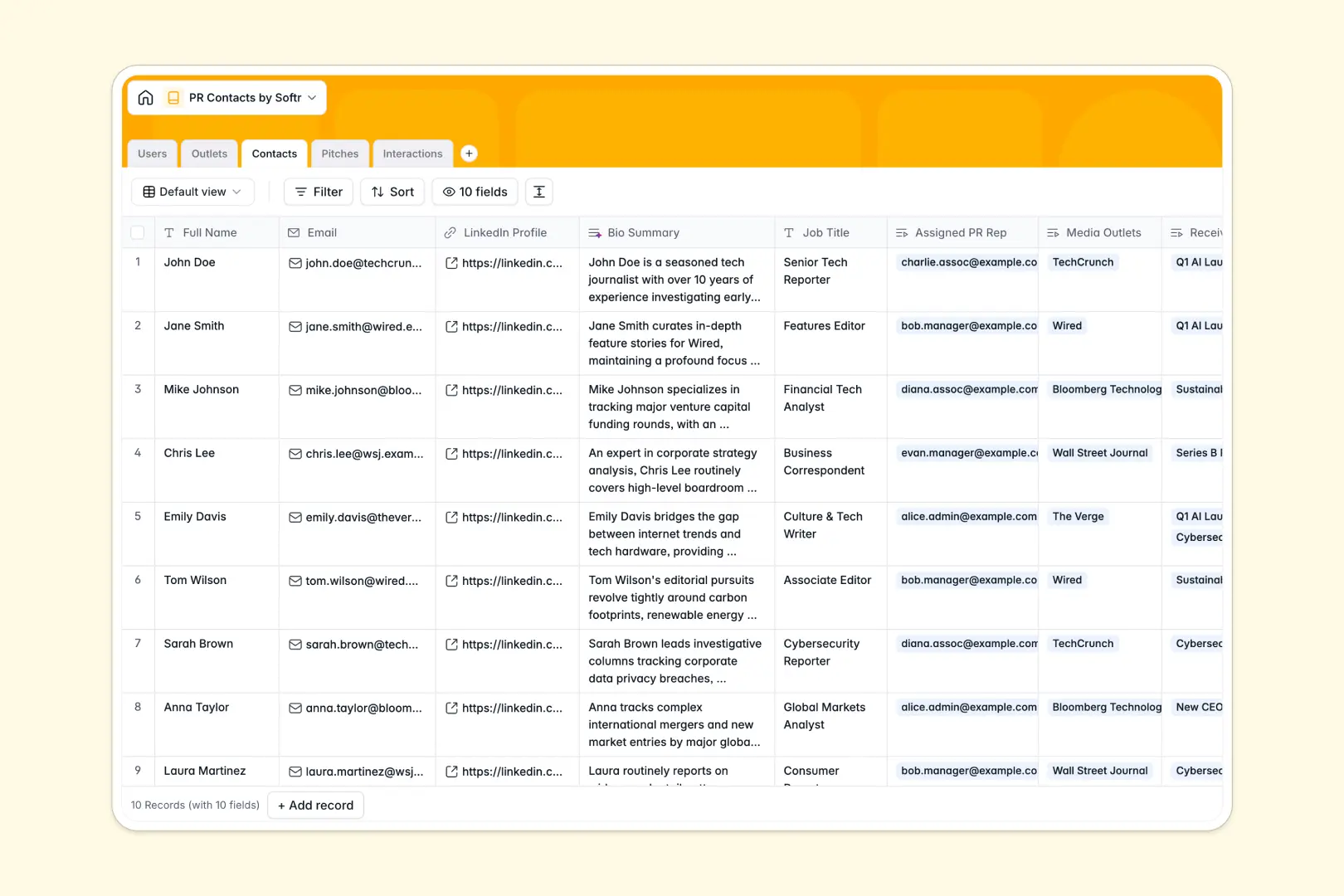The image size is (1344, 896).
Task: Click the home icon in the top header
Action: pos(146,97)
